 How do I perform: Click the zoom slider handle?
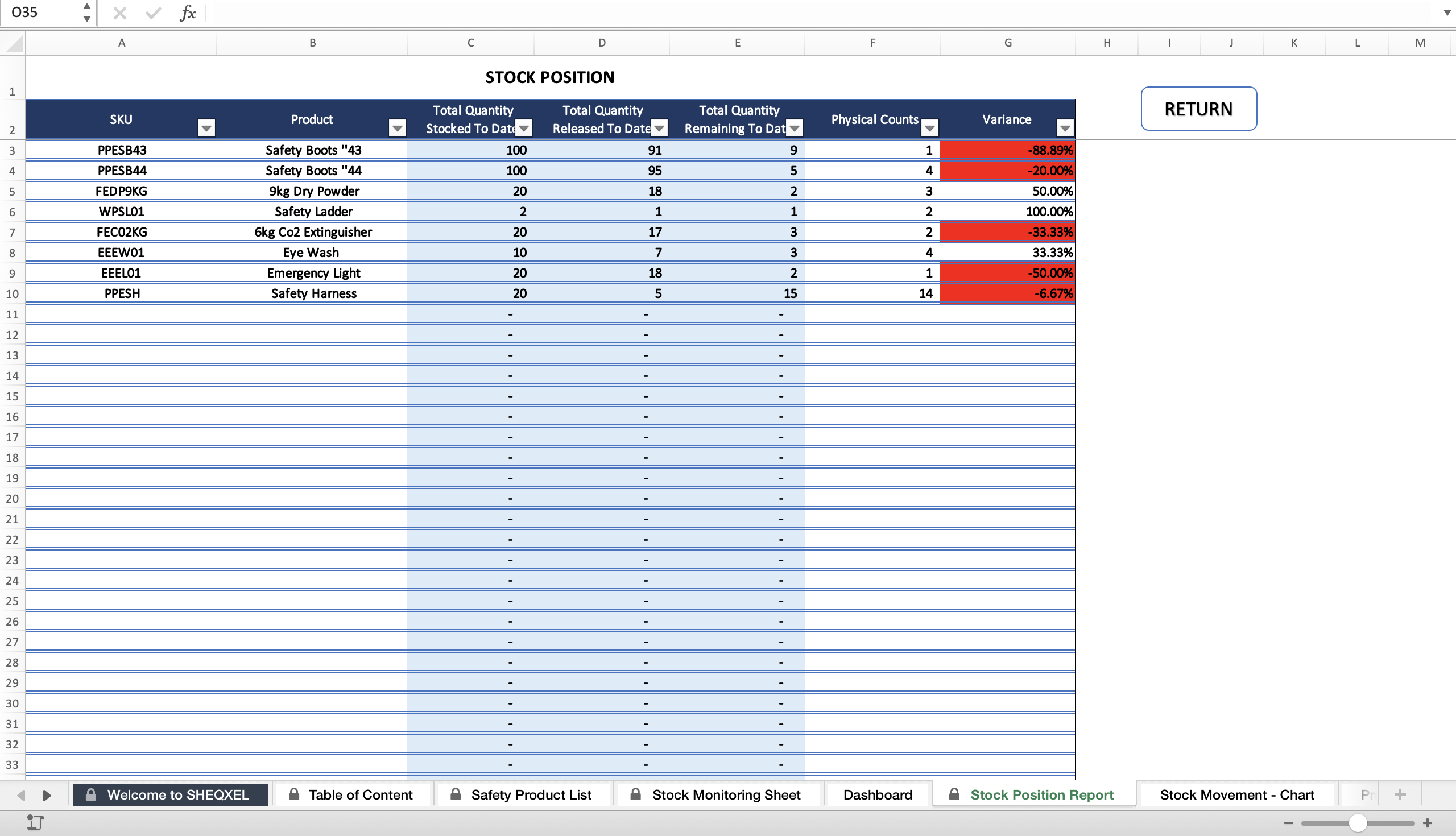pyautogui.click(x=1358, y=823)
